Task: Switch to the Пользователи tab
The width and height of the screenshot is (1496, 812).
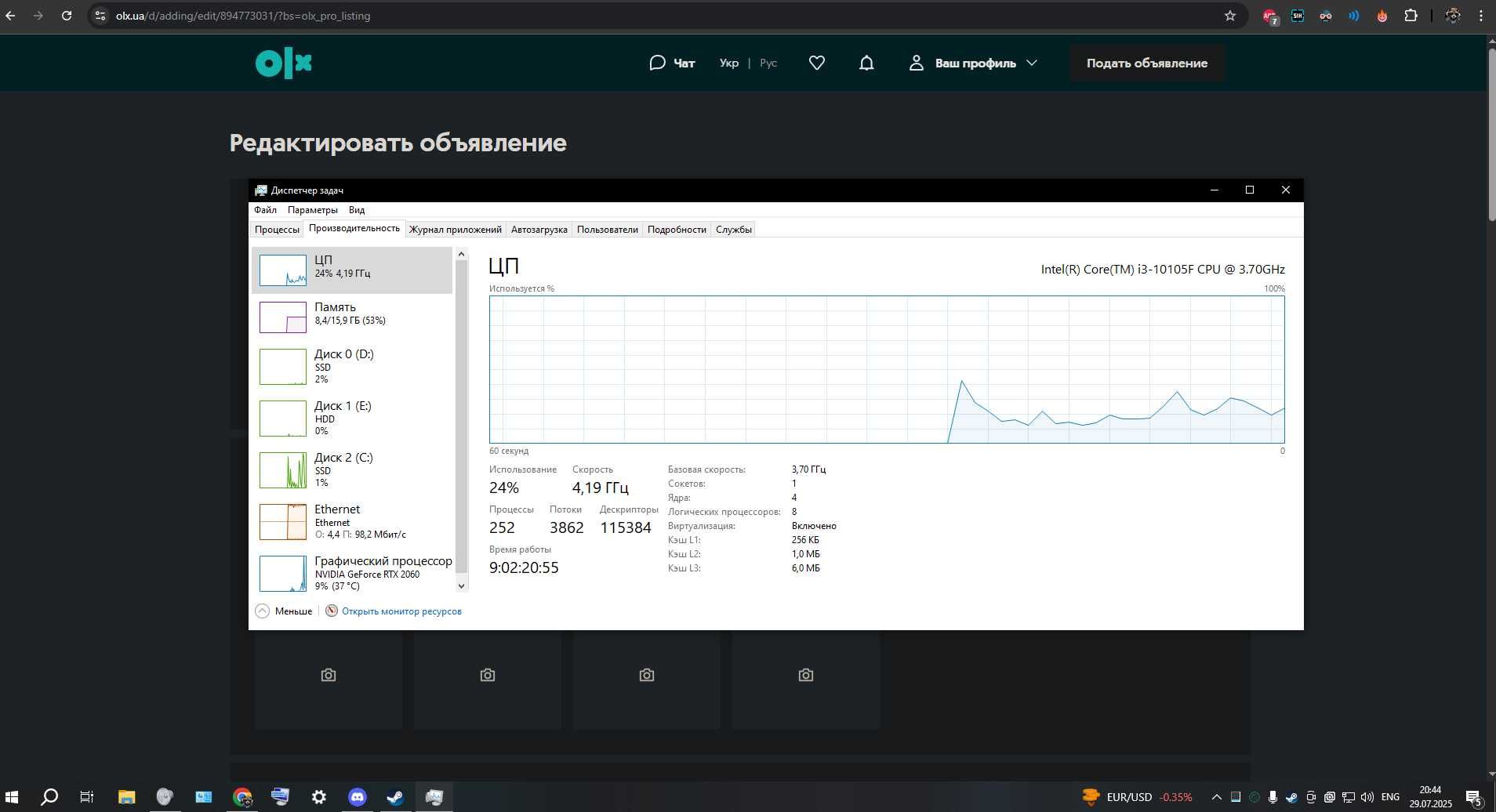Action: coord(607,230)
